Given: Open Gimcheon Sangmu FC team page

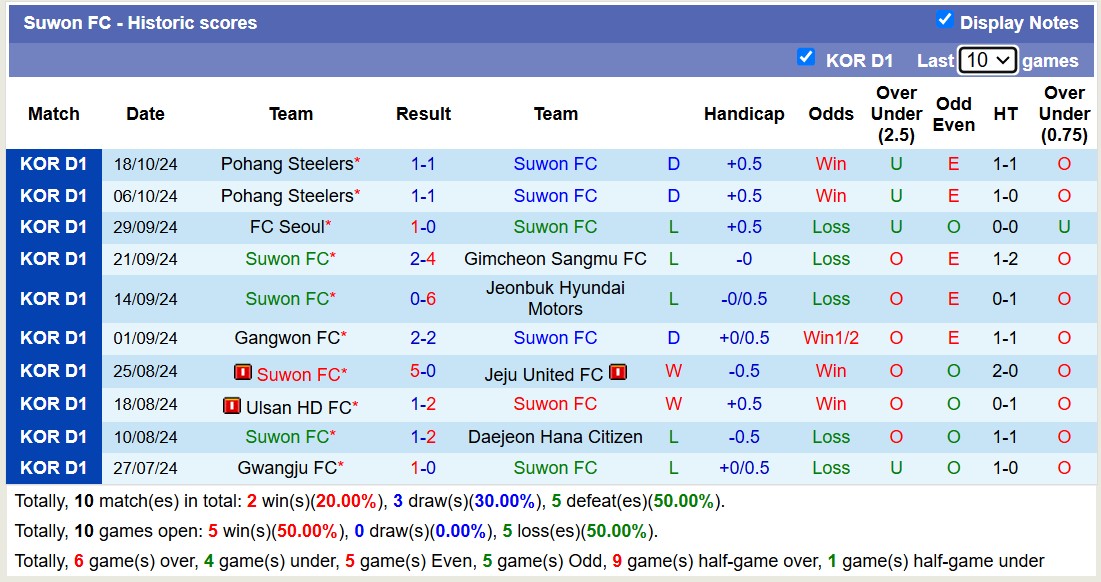Looking at the screenshot, I should (555, 259).
